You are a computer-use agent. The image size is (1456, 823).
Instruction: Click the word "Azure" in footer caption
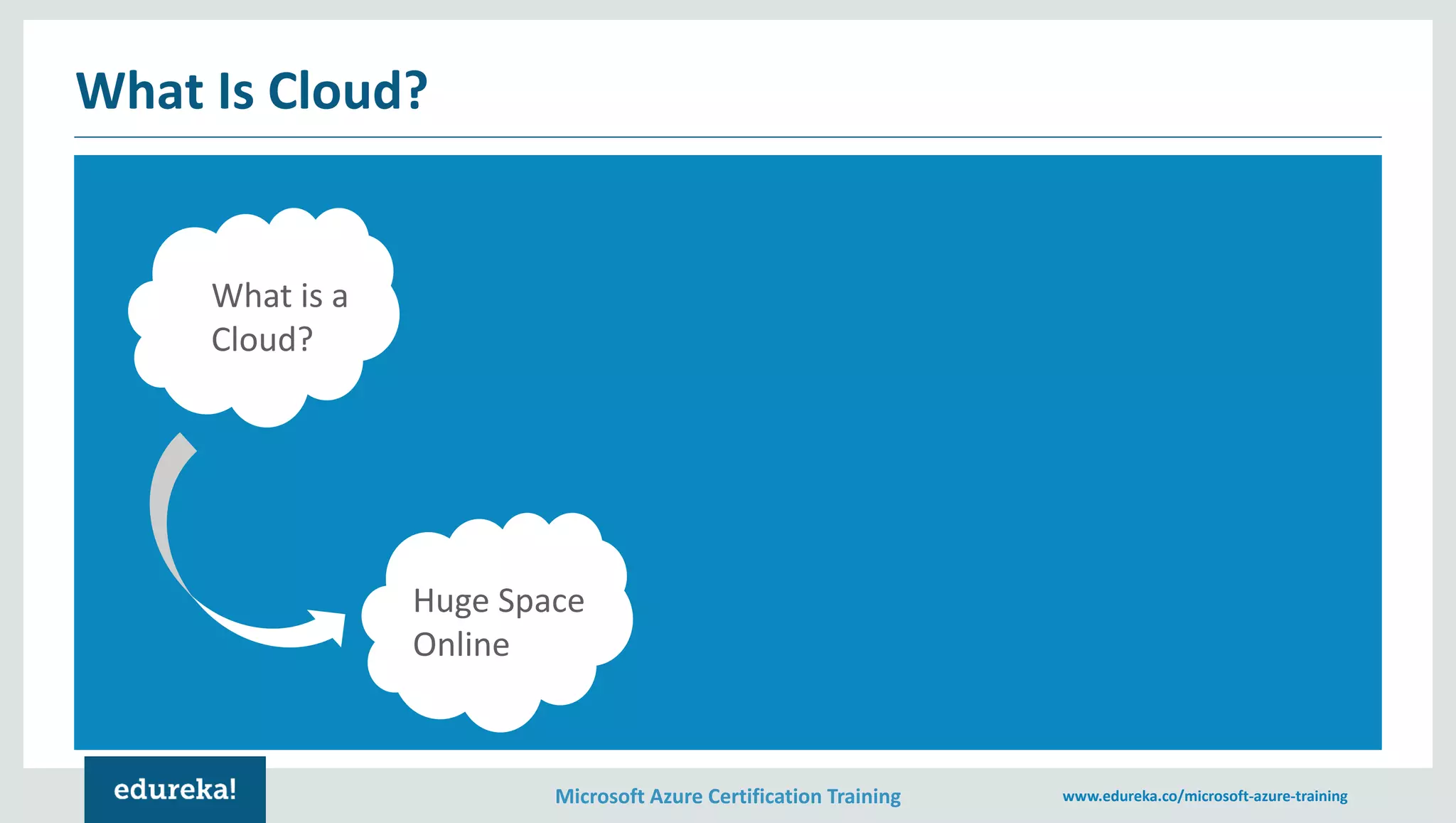click(x=676, y=796)
